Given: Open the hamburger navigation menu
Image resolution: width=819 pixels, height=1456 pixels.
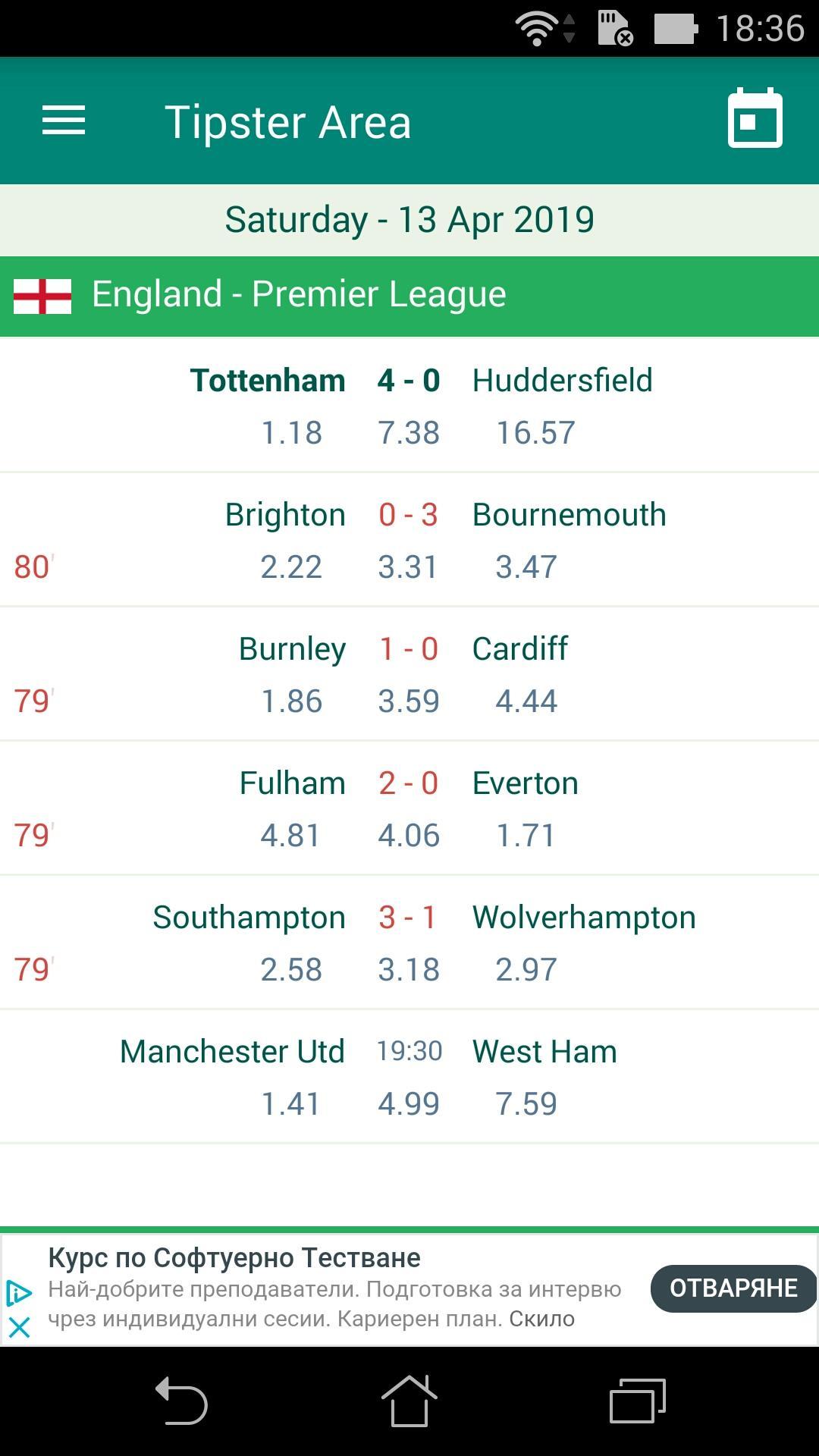Looking at the screenshot, I should [x=64, y=121].
